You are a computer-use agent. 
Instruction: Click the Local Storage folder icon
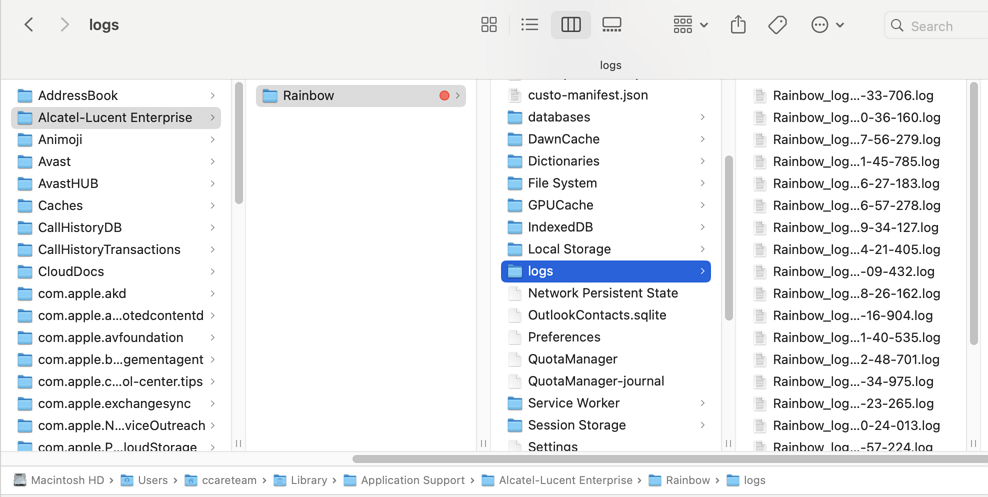click(x=515, y=249)
